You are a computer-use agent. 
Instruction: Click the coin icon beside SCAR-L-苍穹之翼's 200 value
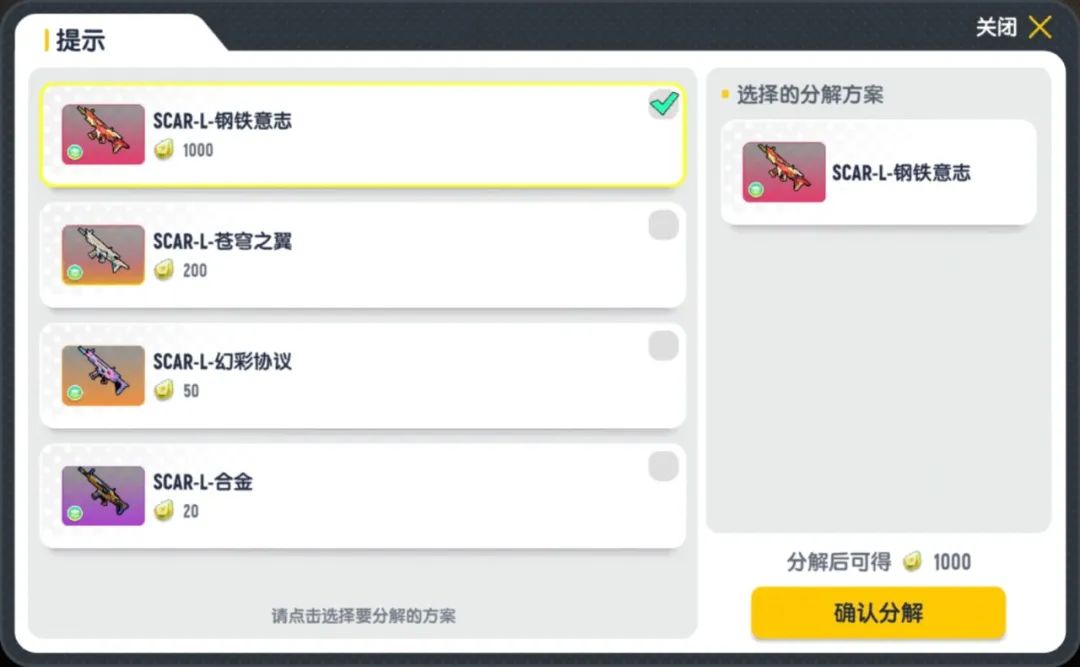point(165,271)
